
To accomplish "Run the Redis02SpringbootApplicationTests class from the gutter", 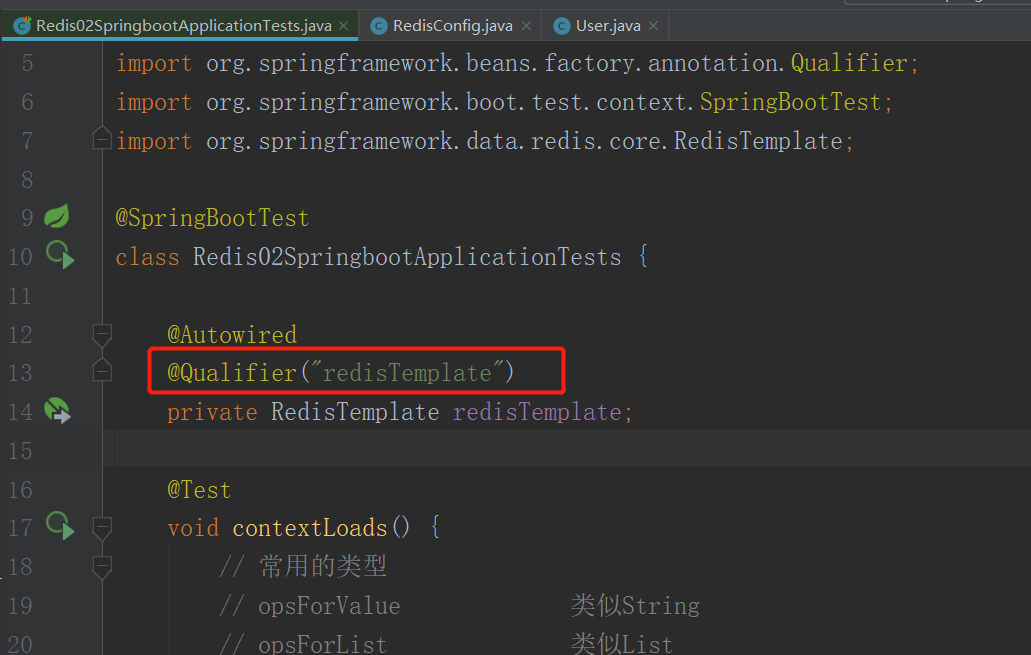I will click(x=59, y=256).
